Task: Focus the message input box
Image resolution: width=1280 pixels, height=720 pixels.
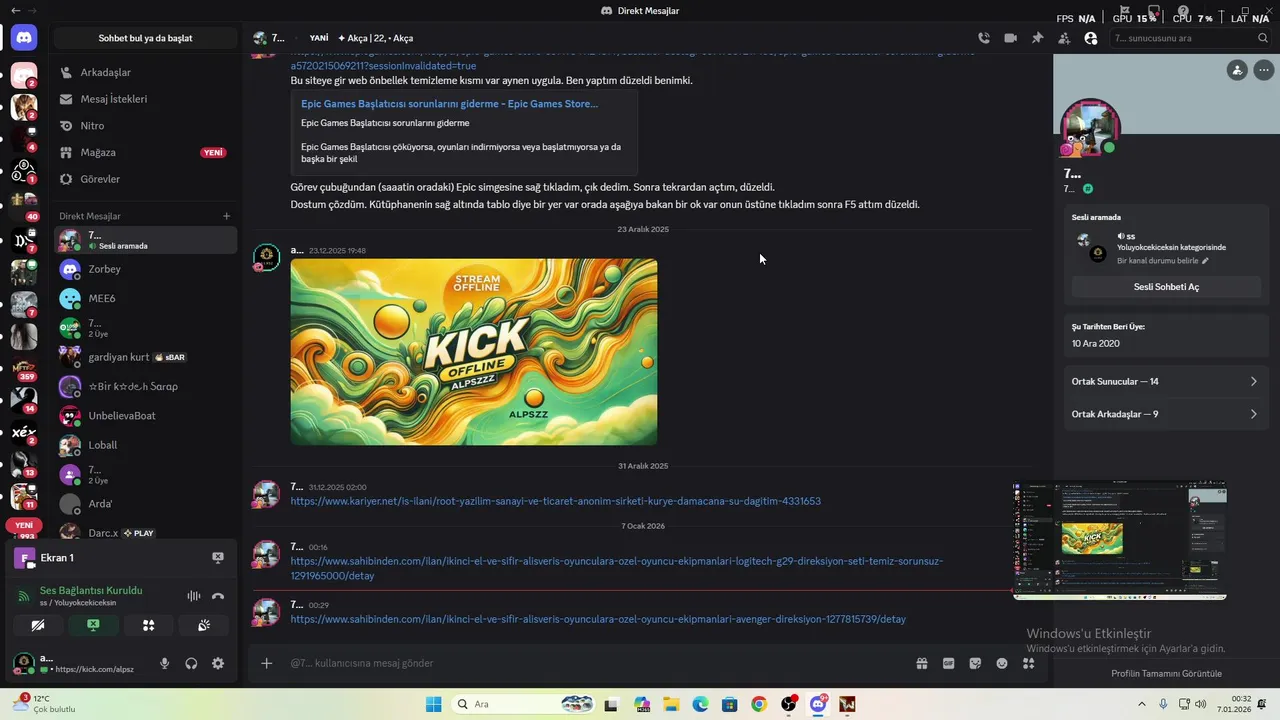Action: point(595,663)
